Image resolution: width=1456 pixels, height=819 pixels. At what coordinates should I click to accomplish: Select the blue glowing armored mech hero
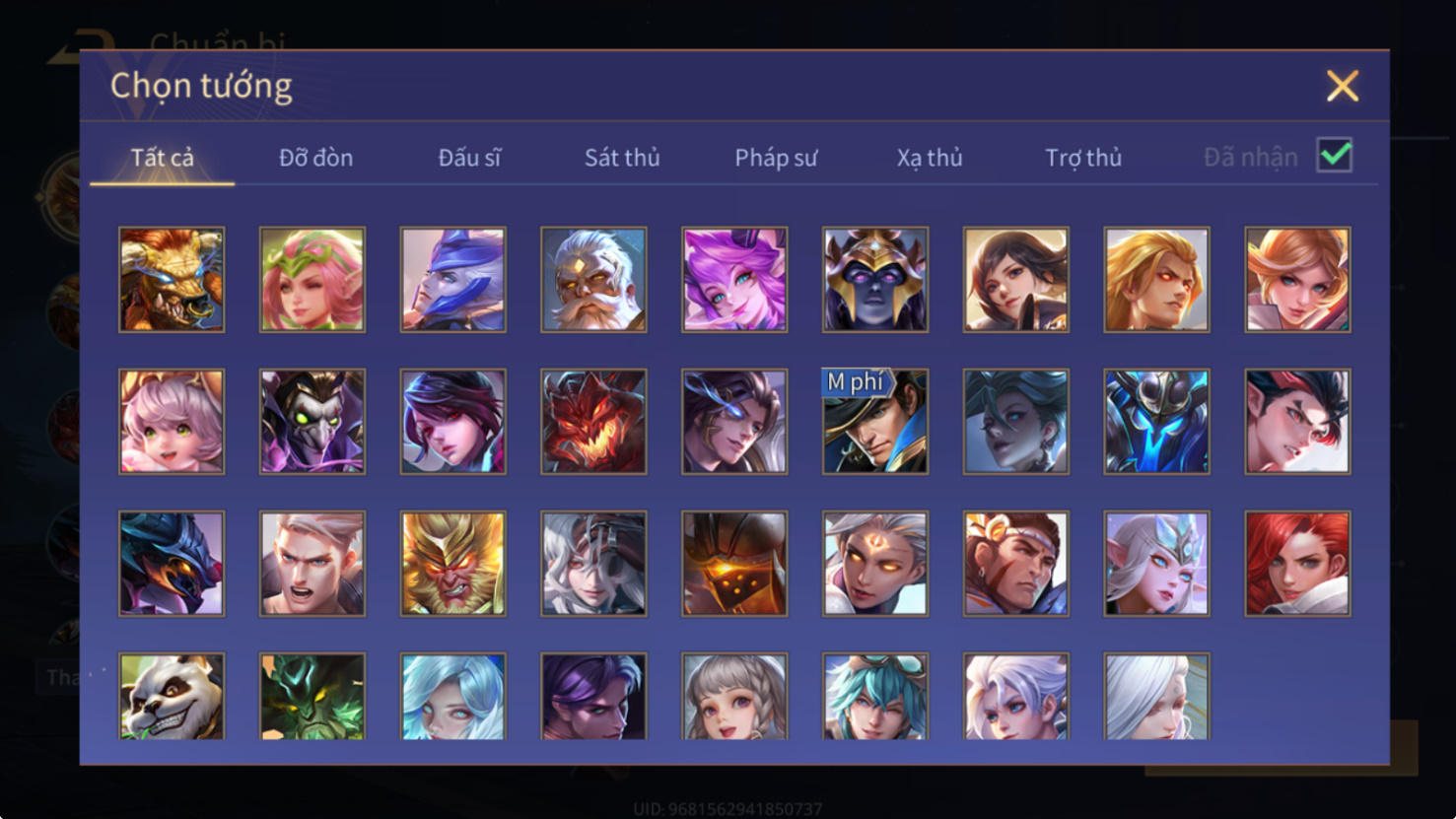pyautogui.click(x=1156, y=422)
